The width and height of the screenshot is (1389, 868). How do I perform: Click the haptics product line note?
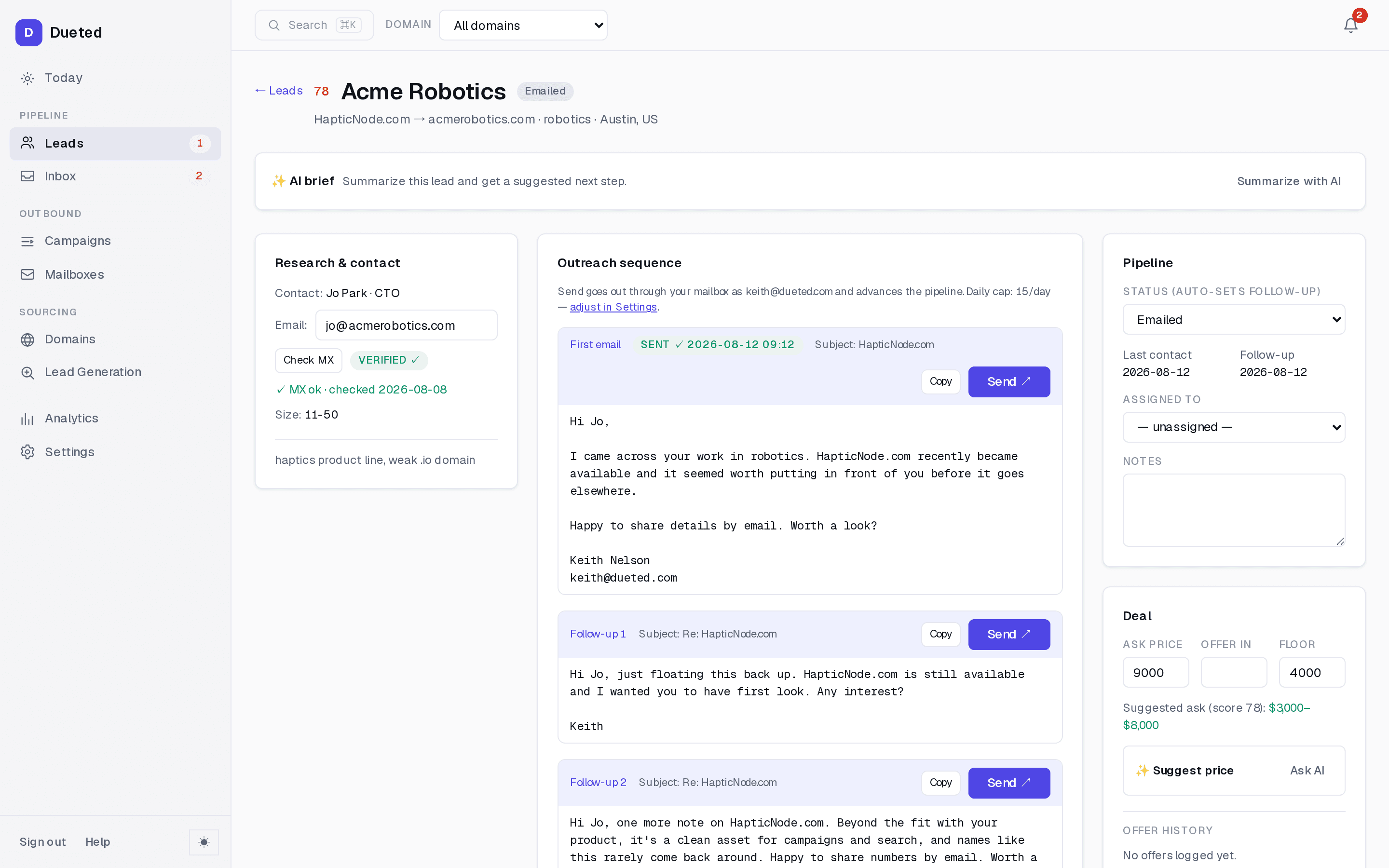coord(375,461)
